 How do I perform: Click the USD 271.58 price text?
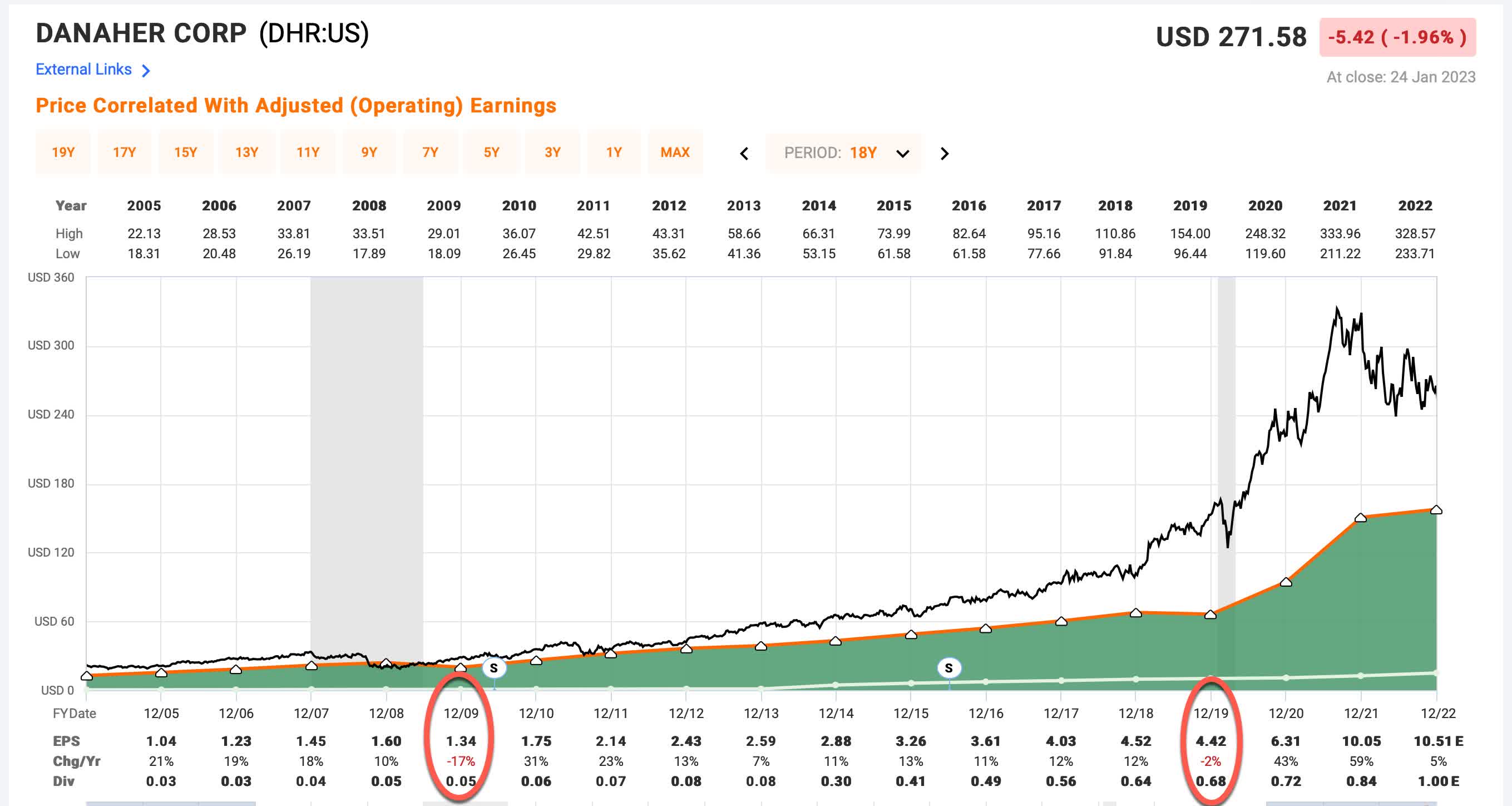1231,37
